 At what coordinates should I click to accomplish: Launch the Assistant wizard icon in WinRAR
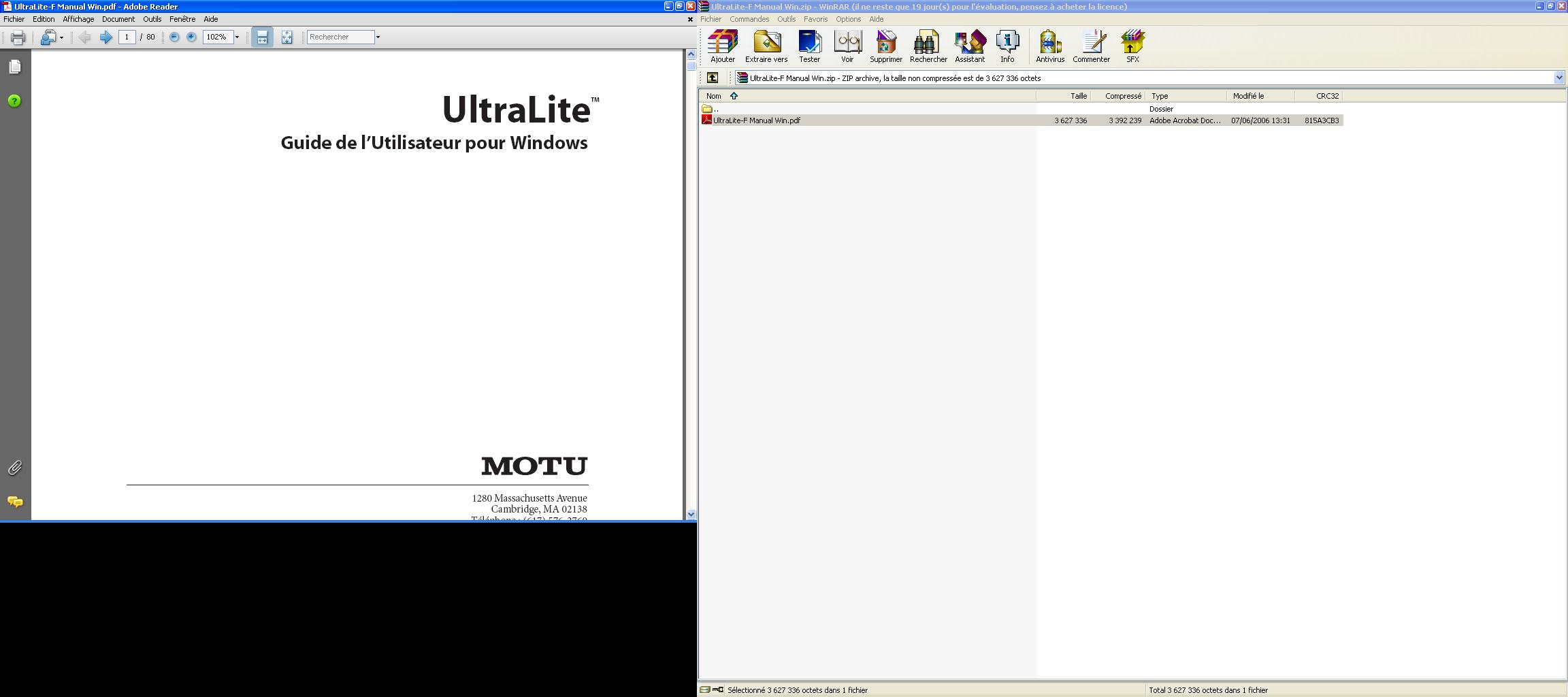(970, 46)
